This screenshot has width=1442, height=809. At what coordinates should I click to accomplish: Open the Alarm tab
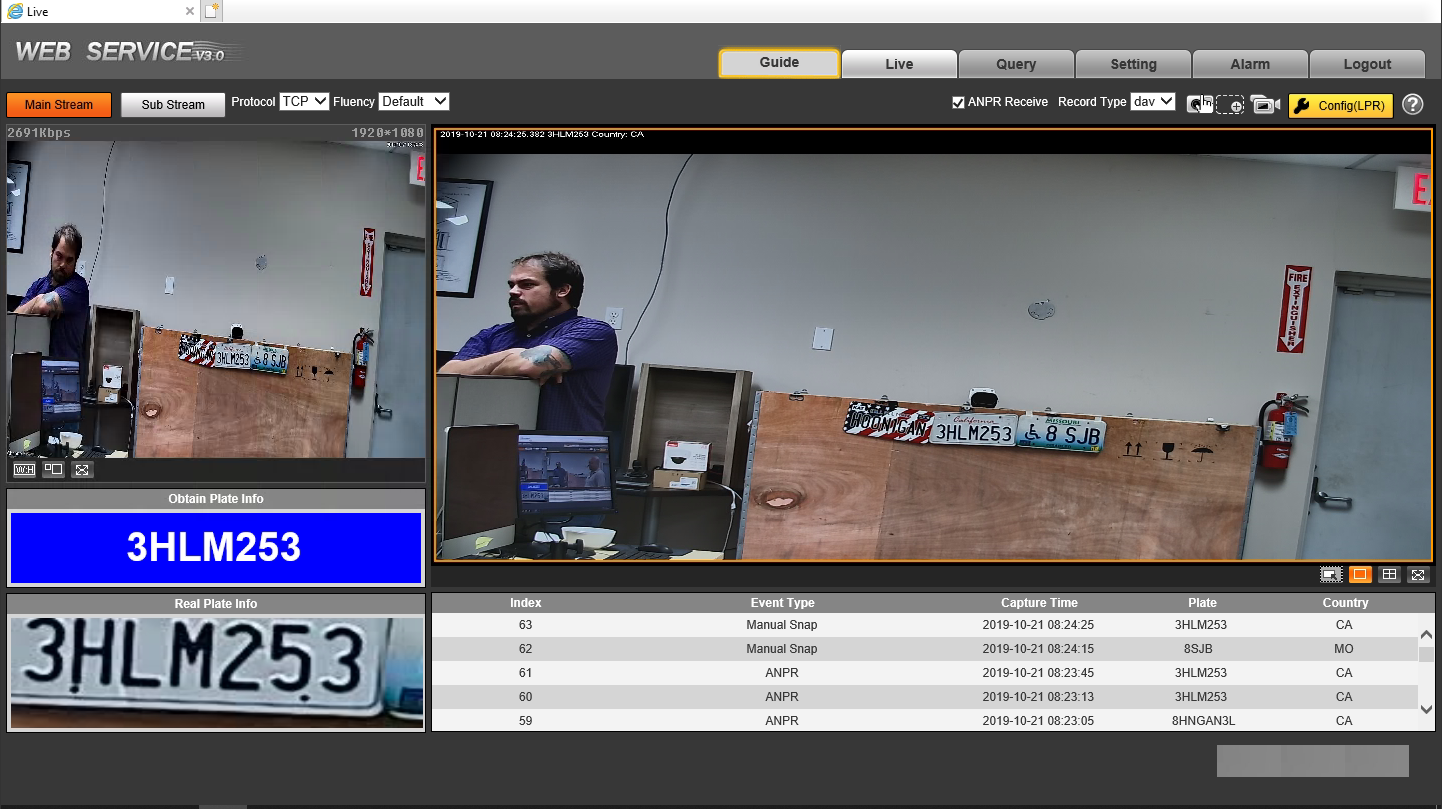1250,64
